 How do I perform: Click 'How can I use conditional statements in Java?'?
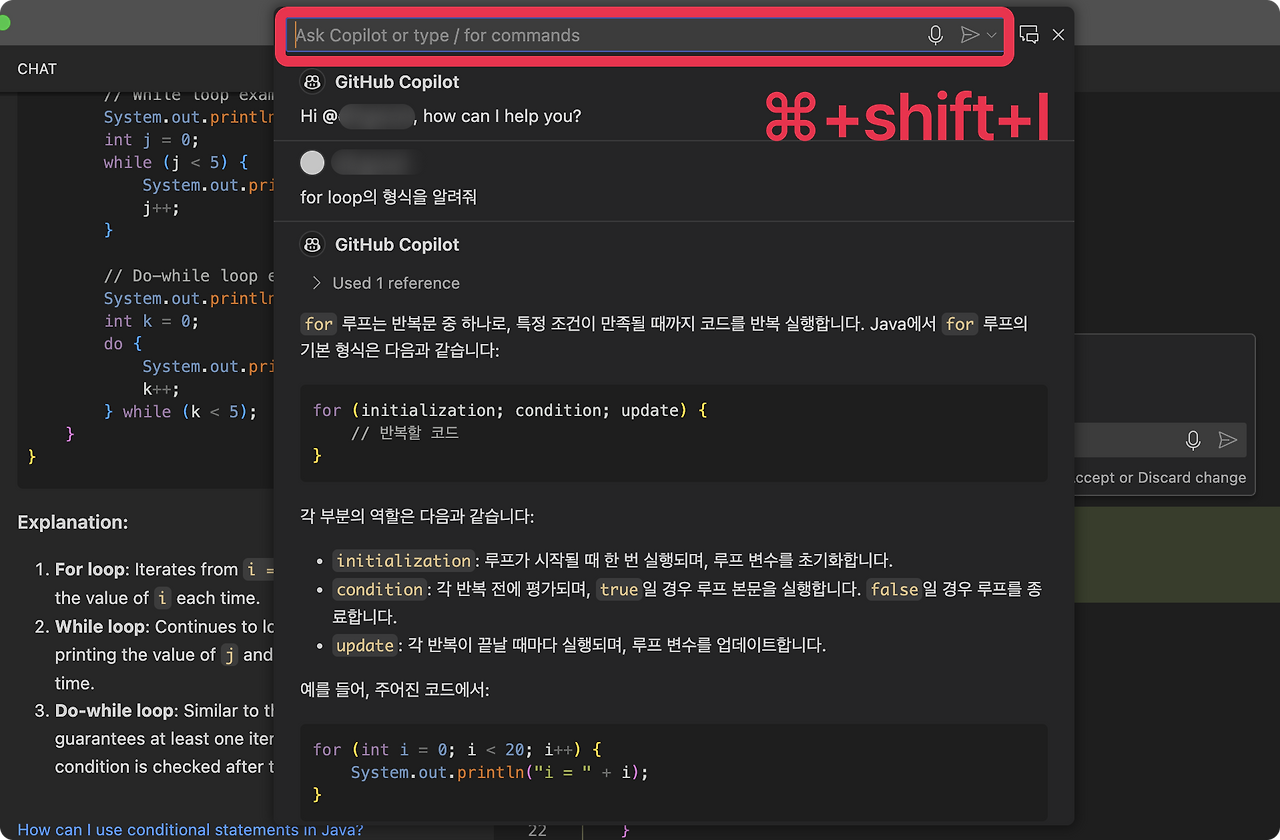(x=190, y=829)
